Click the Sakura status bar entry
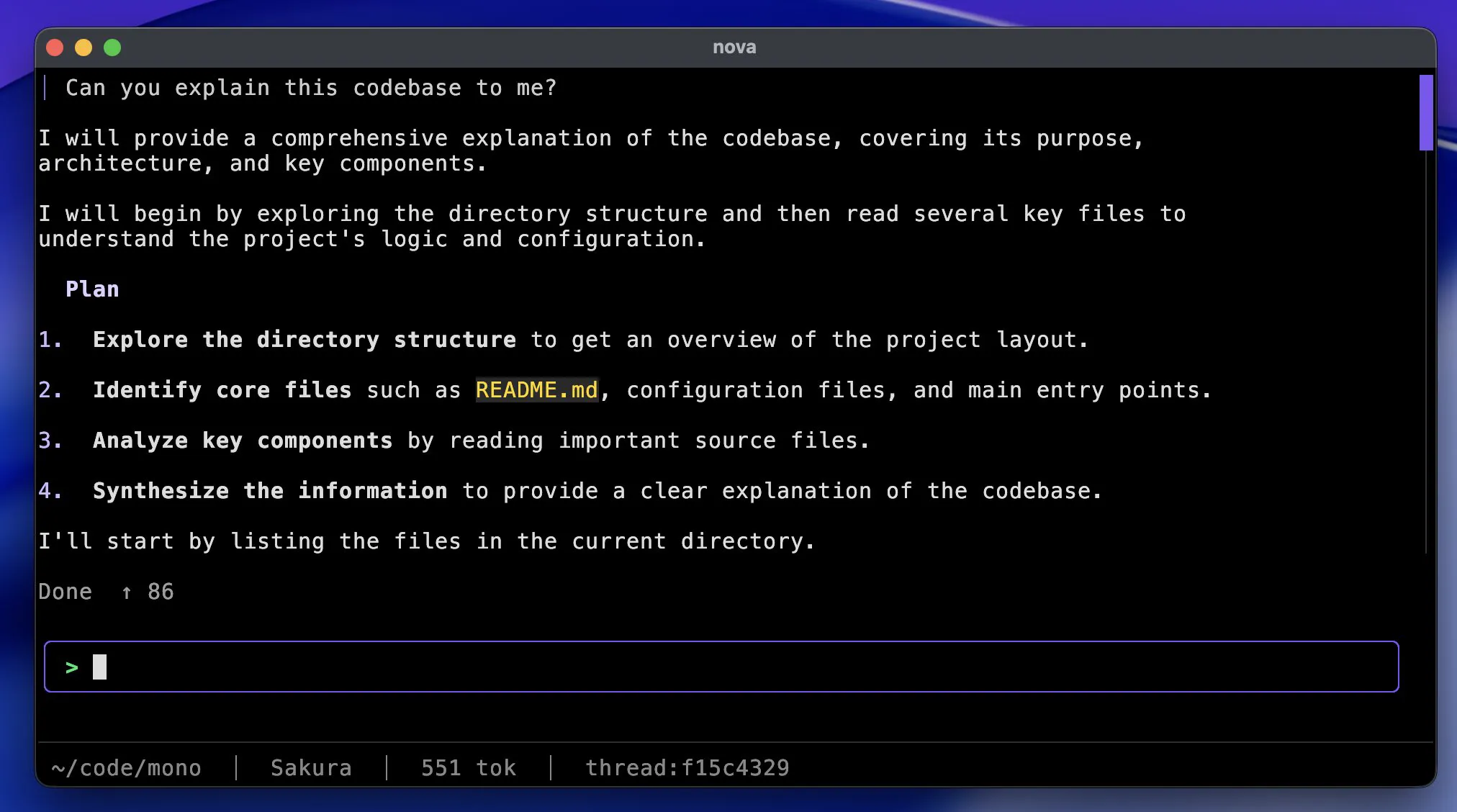 tap(311, 768)
